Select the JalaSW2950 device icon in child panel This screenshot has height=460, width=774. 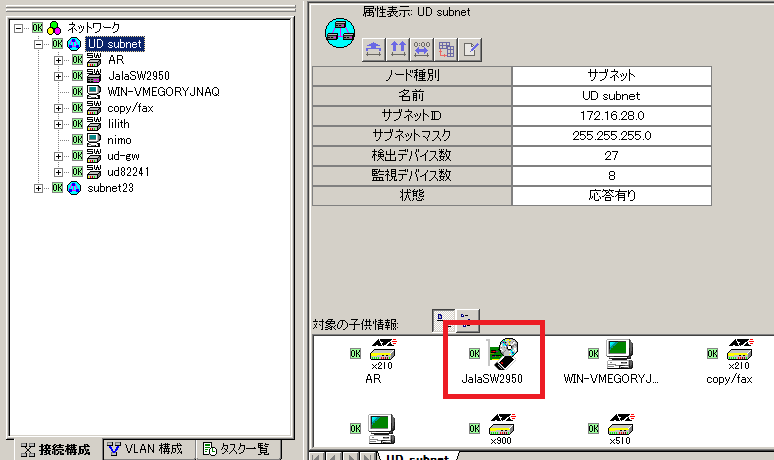pyautogui.click(x=503, y=353)
